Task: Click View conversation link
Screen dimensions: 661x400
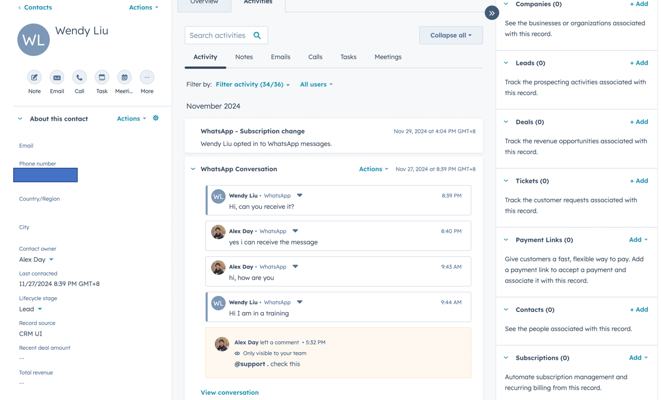Action: [x=230, y=392]
